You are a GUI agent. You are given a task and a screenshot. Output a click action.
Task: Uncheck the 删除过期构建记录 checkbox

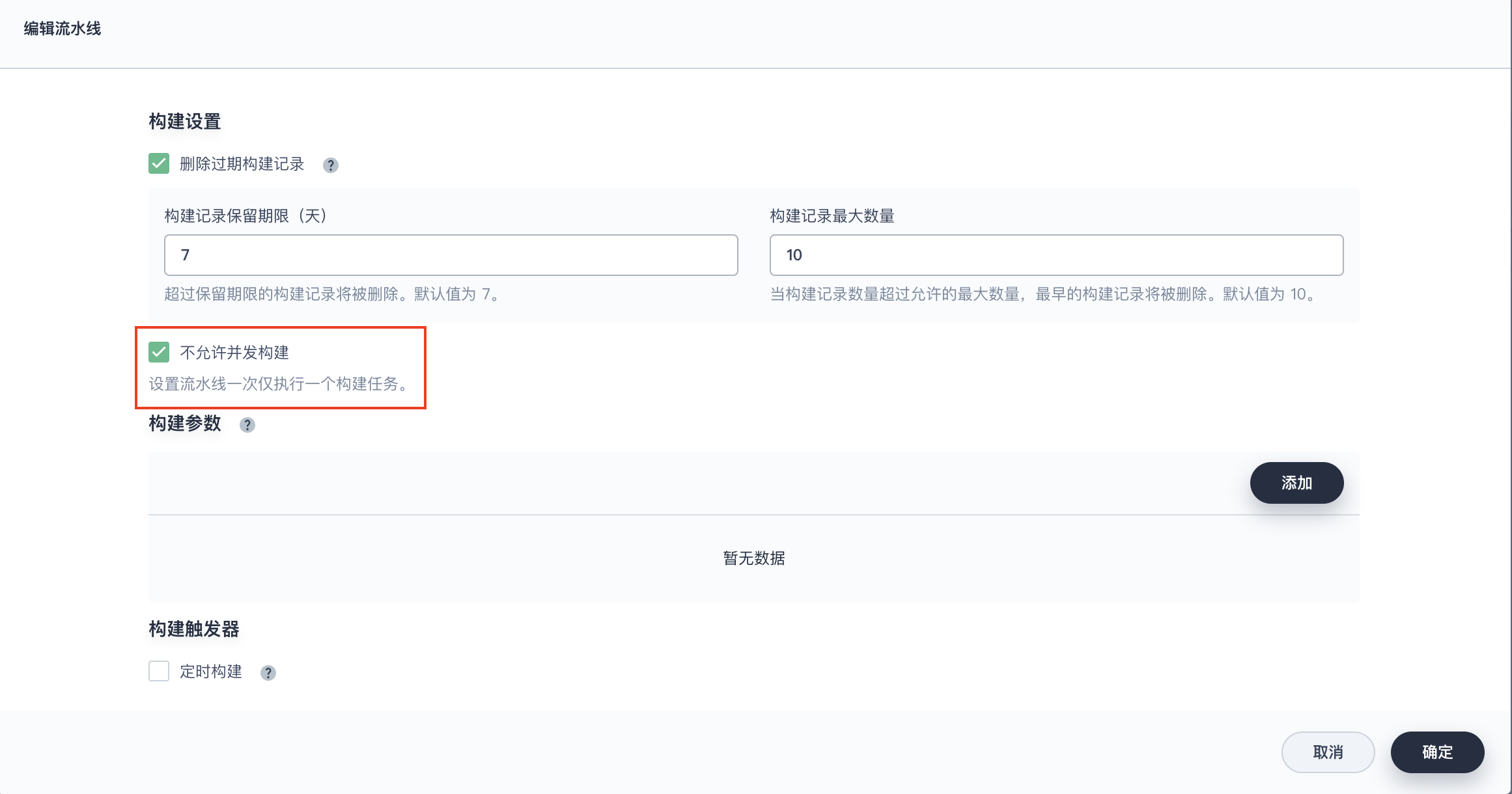[x=159, y=163]
